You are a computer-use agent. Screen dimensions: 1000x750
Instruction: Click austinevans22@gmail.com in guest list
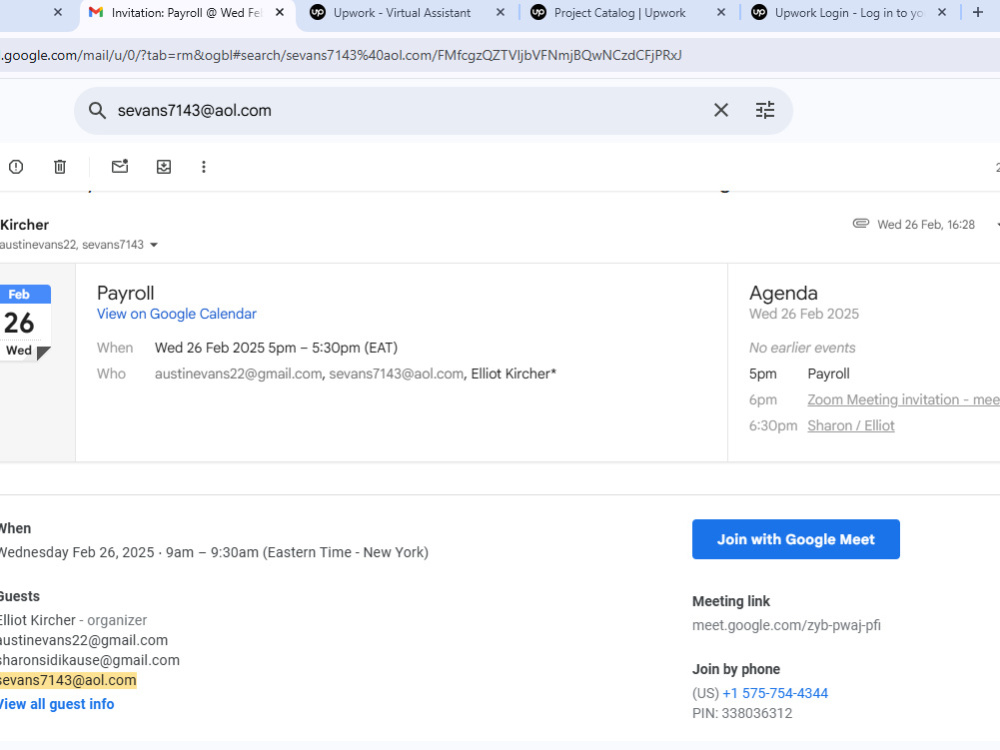point(84,640)
